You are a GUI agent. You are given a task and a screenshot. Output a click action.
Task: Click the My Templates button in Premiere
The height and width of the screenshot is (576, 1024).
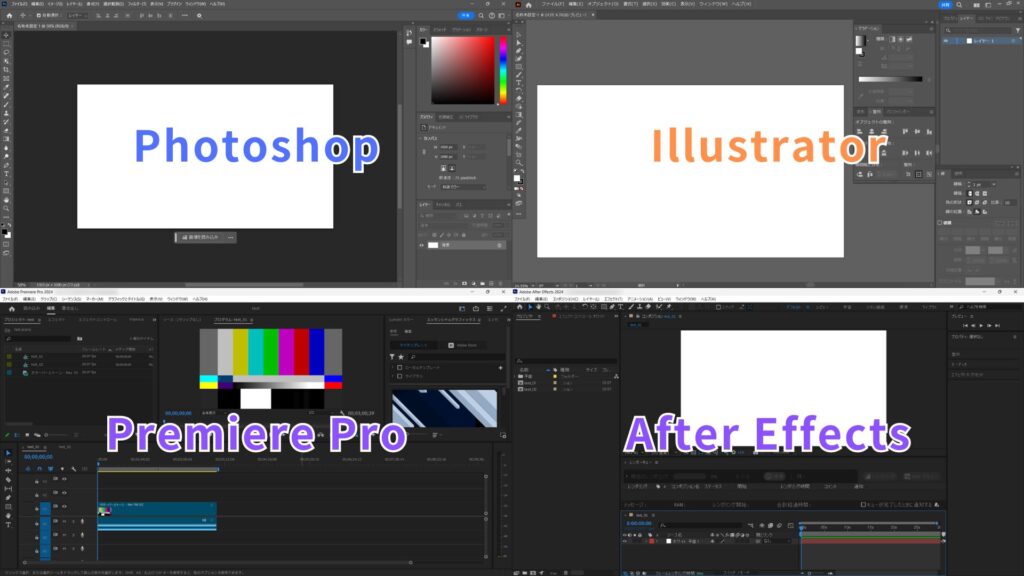tap(413, 345)
